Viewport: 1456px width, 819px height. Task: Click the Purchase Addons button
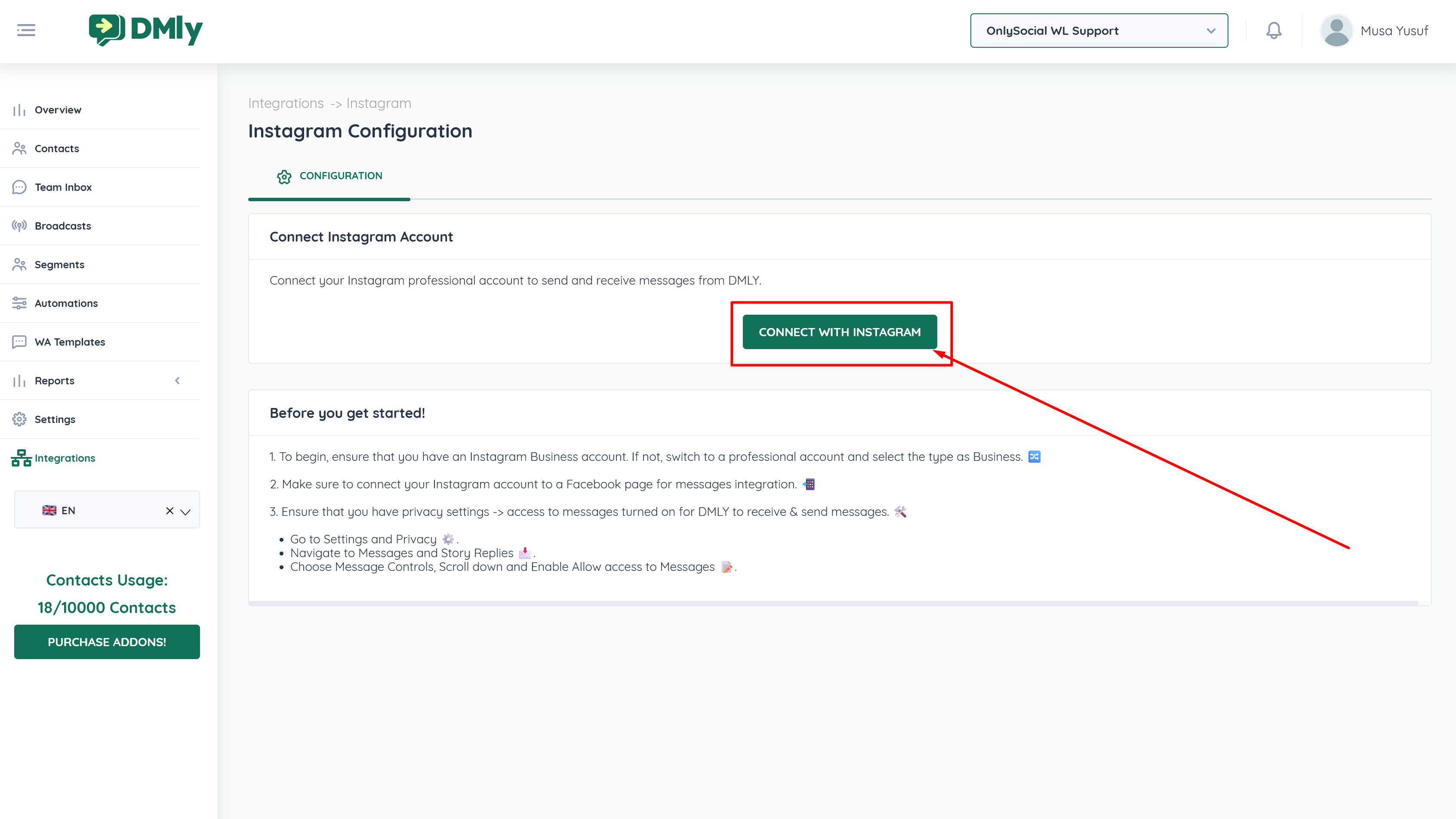pyautogui.click(x=107, y=641)
